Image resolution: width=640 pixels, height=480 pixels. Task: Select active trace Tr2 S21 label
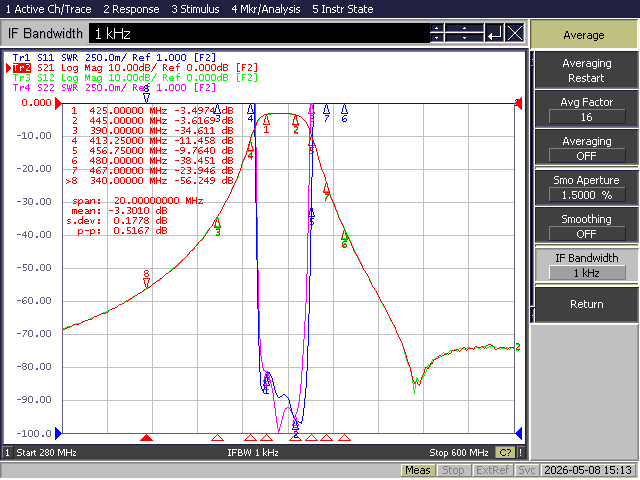click(x=135, y=68)
